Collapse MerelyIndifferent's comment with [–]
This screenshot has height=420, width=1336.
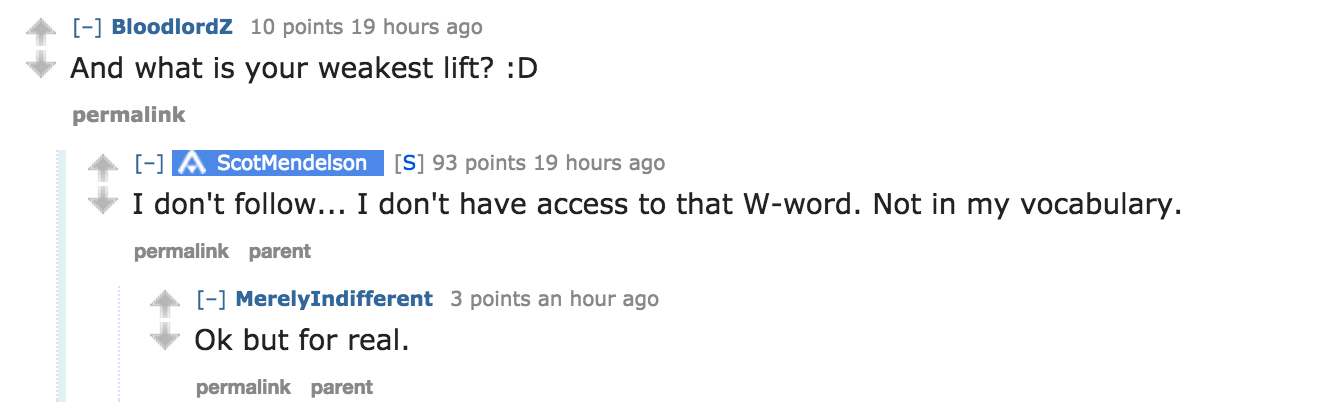211,299
